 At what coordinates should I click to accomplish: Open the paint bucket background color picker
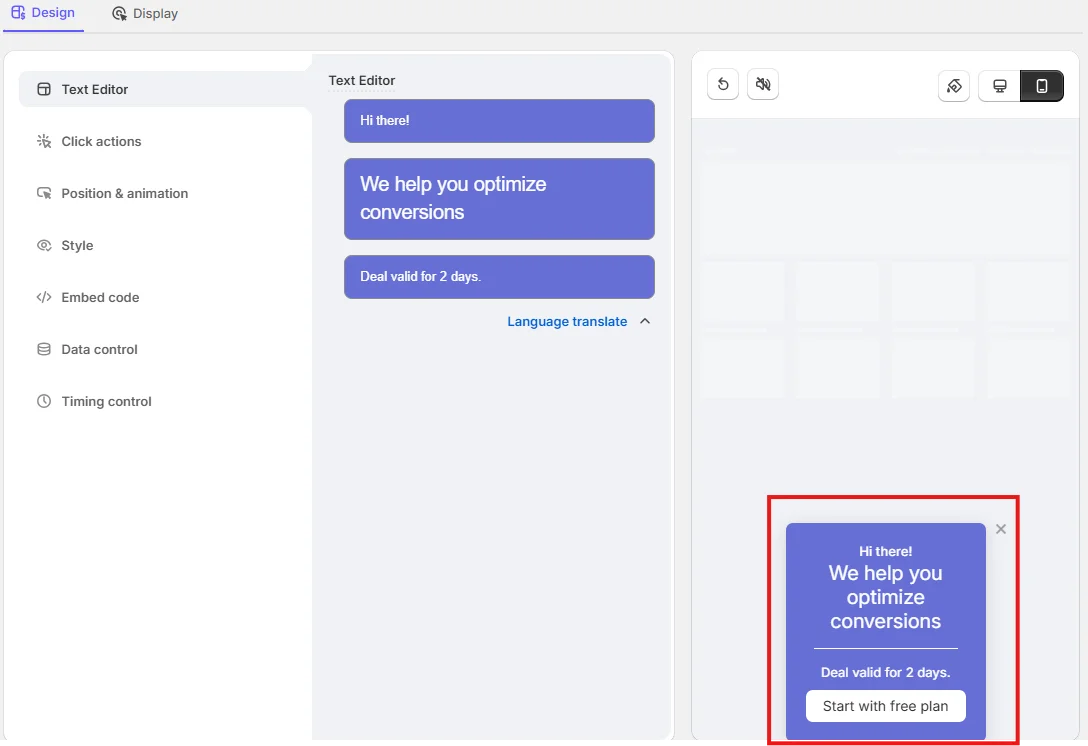pos(954,86)
